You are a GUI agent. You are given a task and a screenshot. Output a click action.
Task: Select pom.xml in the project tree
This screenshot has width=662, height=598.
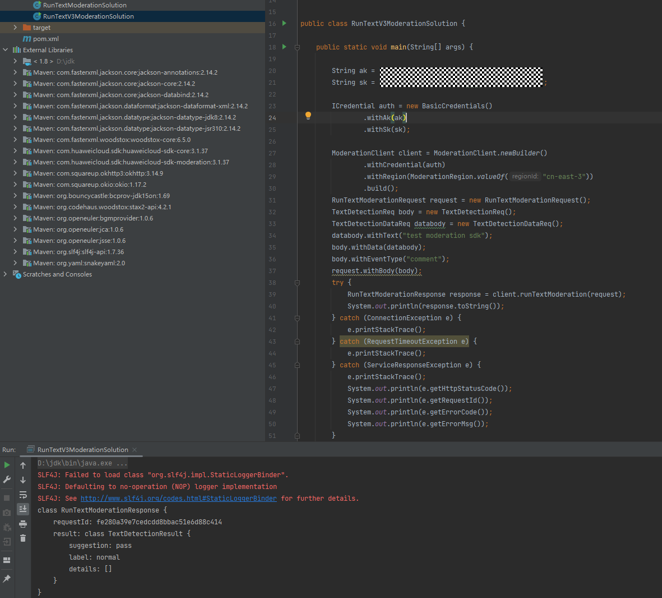(x=46, y=38)
